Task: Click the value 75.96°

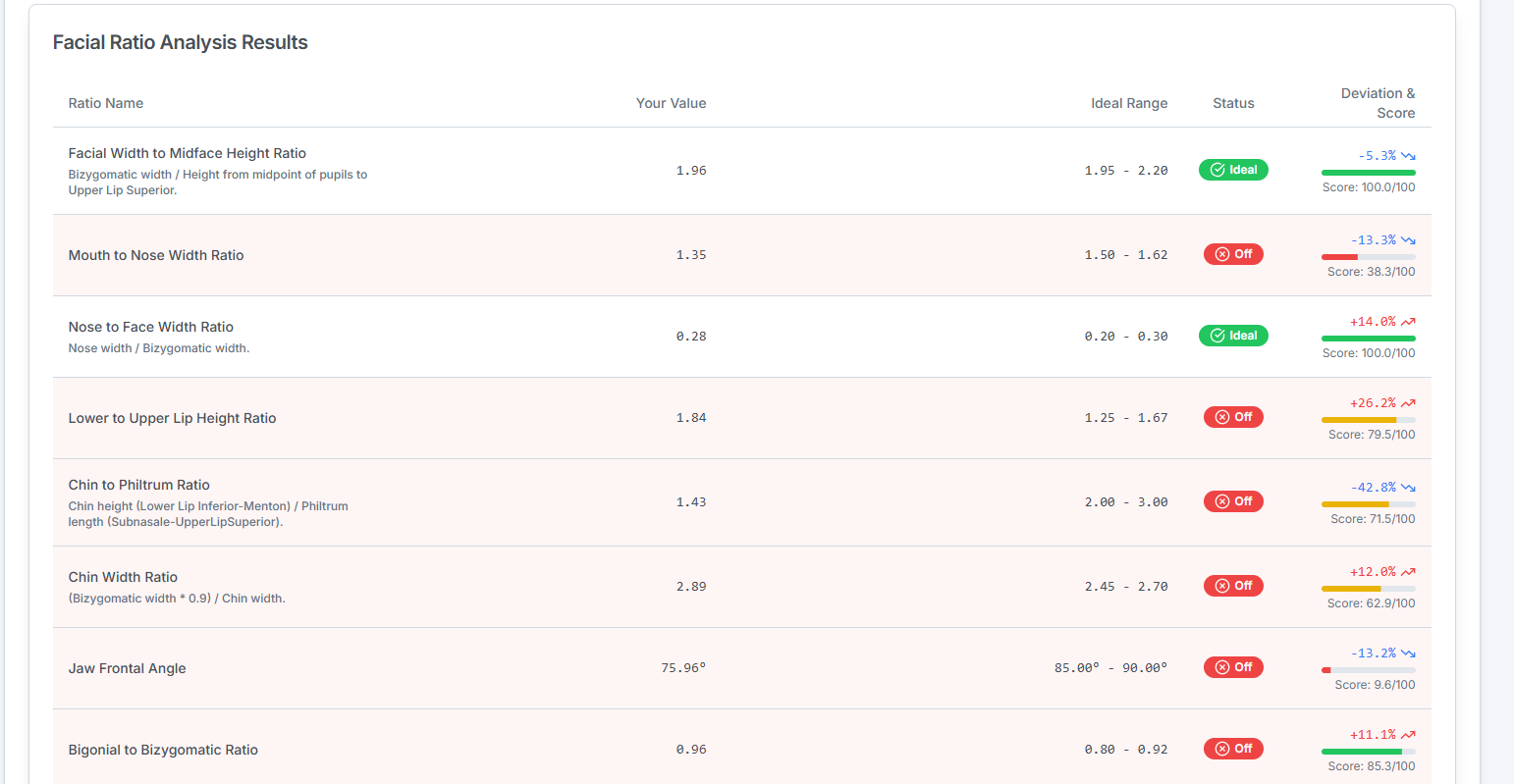Action: click(x=683, y=668)
